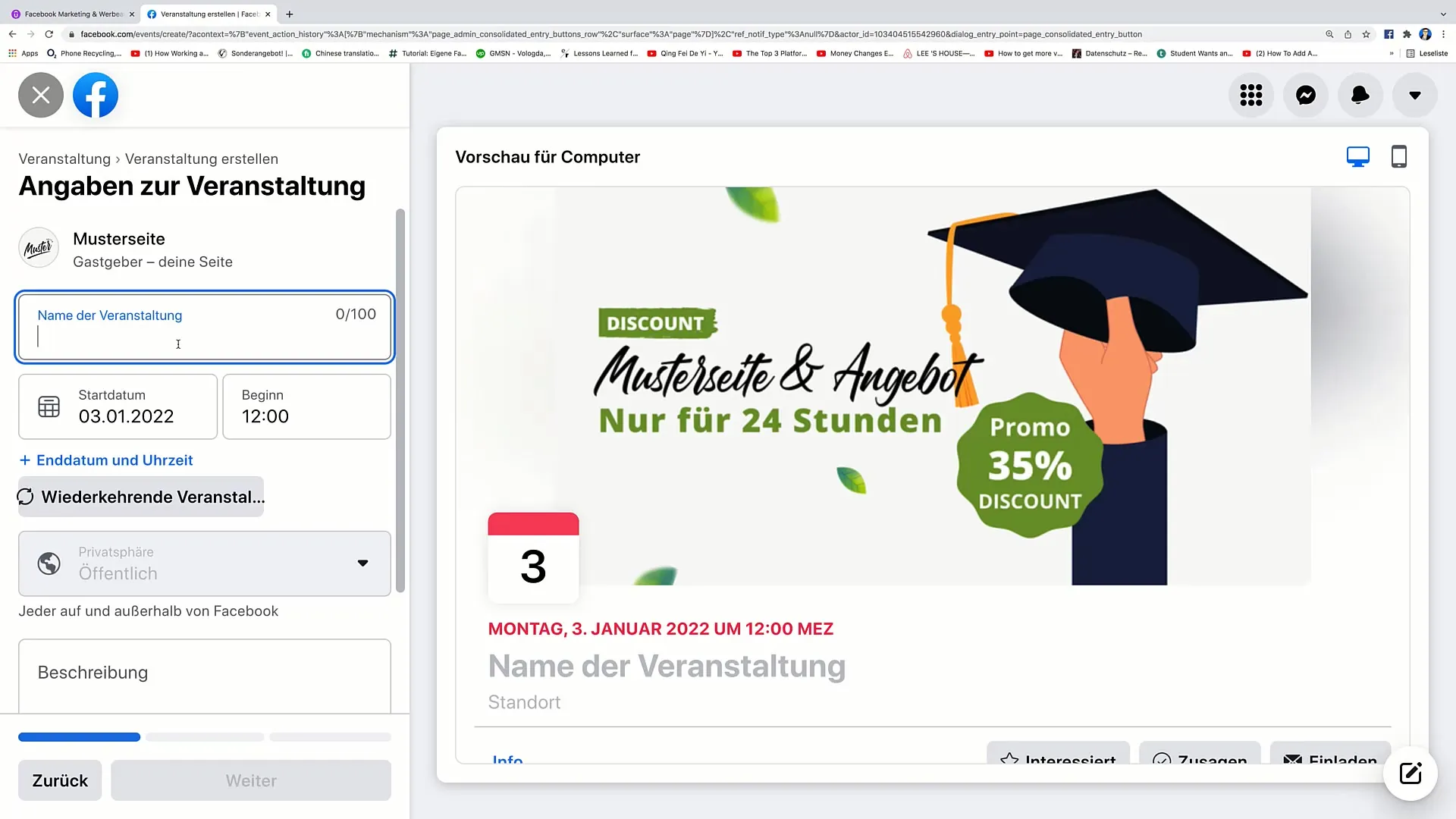Open the compose new message button

(1410, 773)
